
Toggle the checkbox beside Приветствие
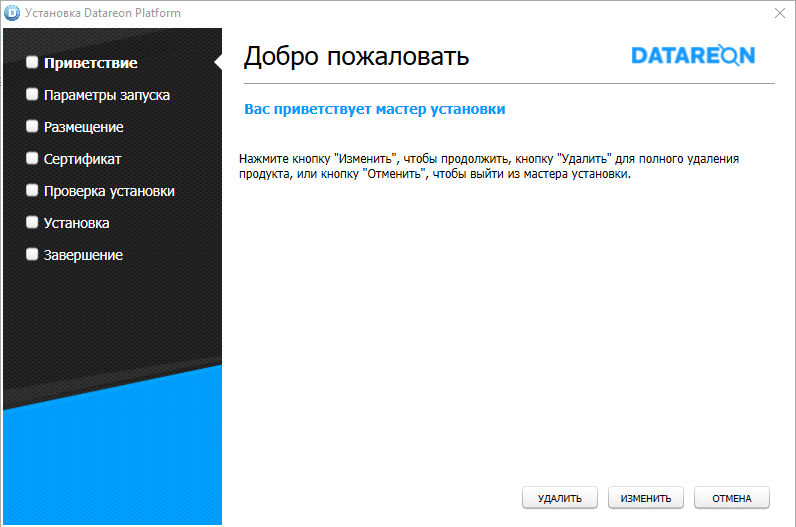(x=32, y=63)
